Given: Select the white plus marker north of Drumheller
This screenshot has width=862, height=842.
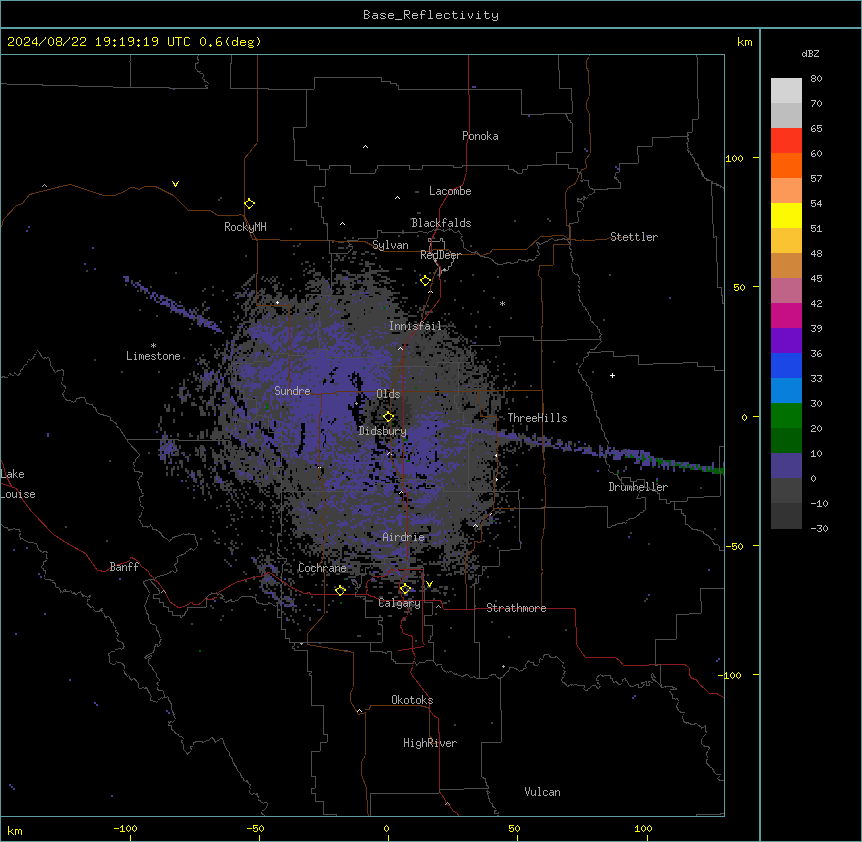Looking at the screenshot, I should click(612, 375).
